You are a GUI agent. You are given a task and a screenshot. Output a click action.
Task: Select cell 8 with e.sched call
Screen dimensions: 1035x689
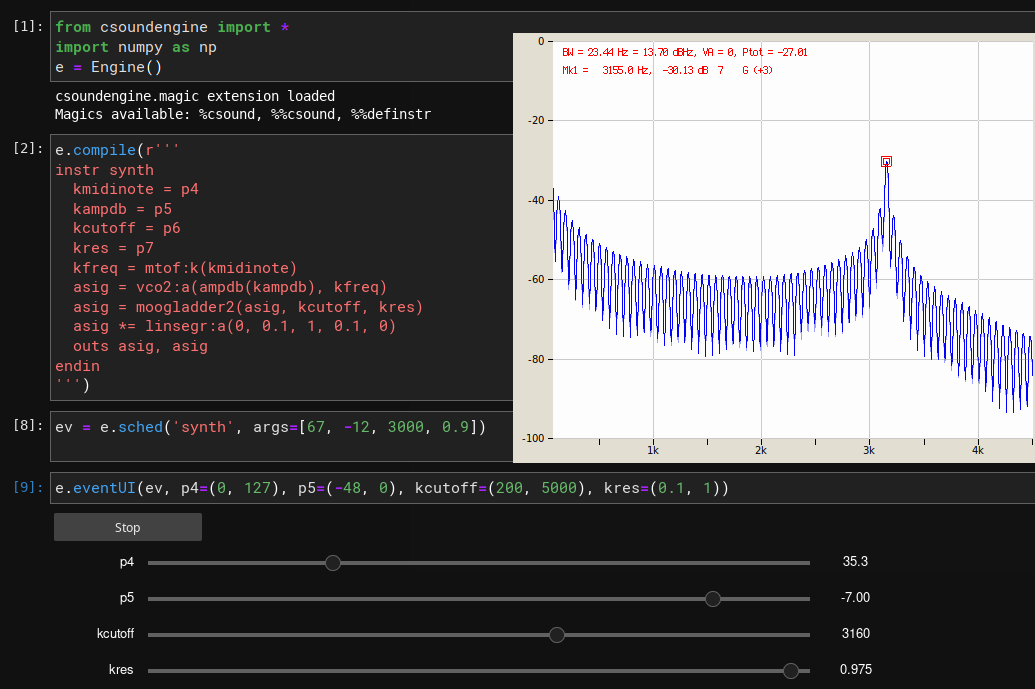coord(281,436)
